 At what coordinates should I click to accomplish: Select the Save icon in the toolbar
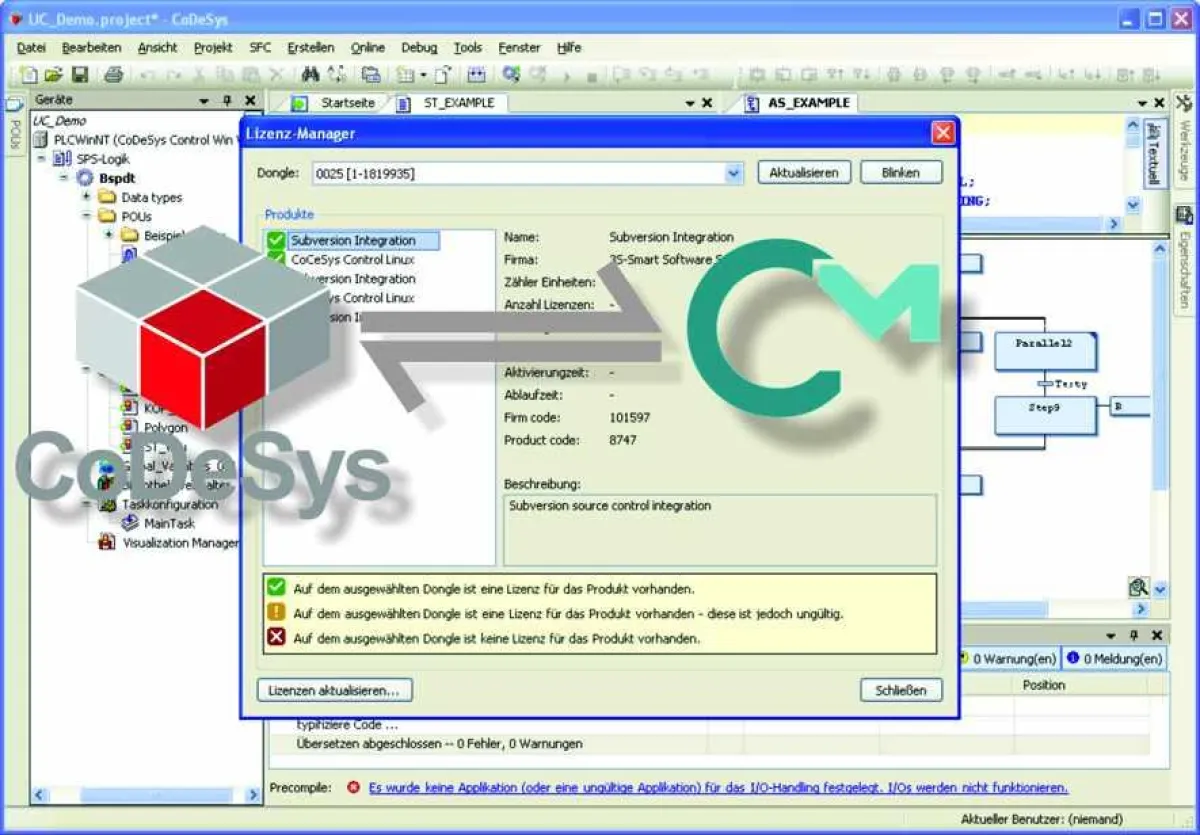point(78,74)
